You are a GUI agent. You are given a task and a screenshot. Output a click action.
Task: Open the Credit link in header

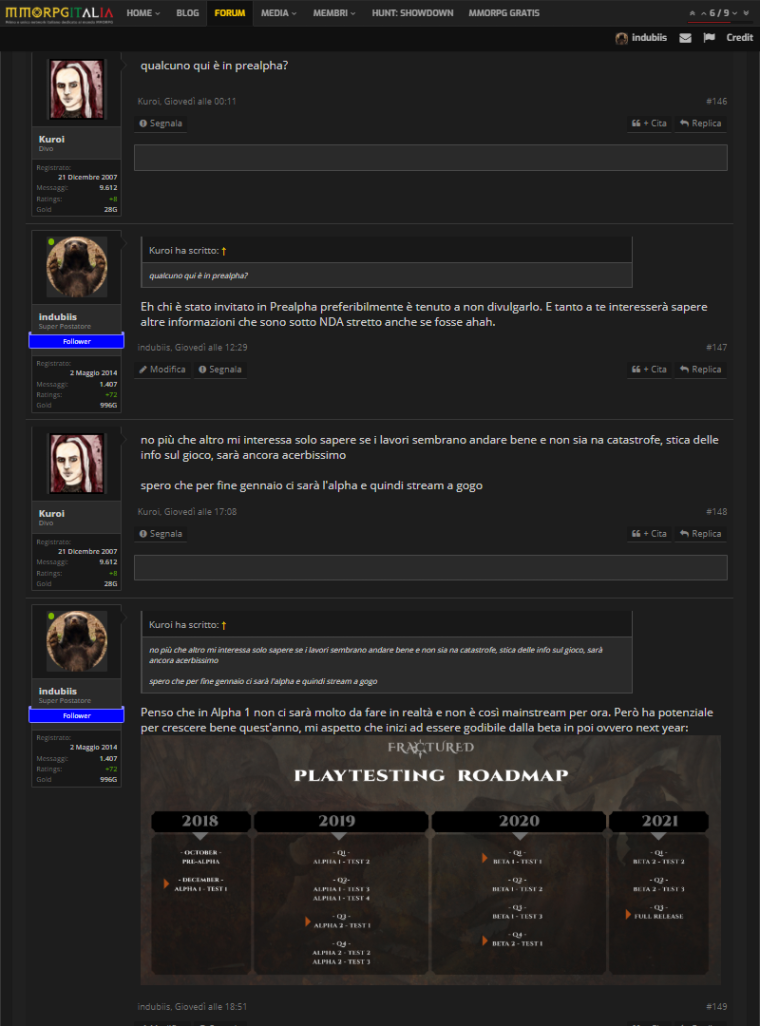(740, 38)
